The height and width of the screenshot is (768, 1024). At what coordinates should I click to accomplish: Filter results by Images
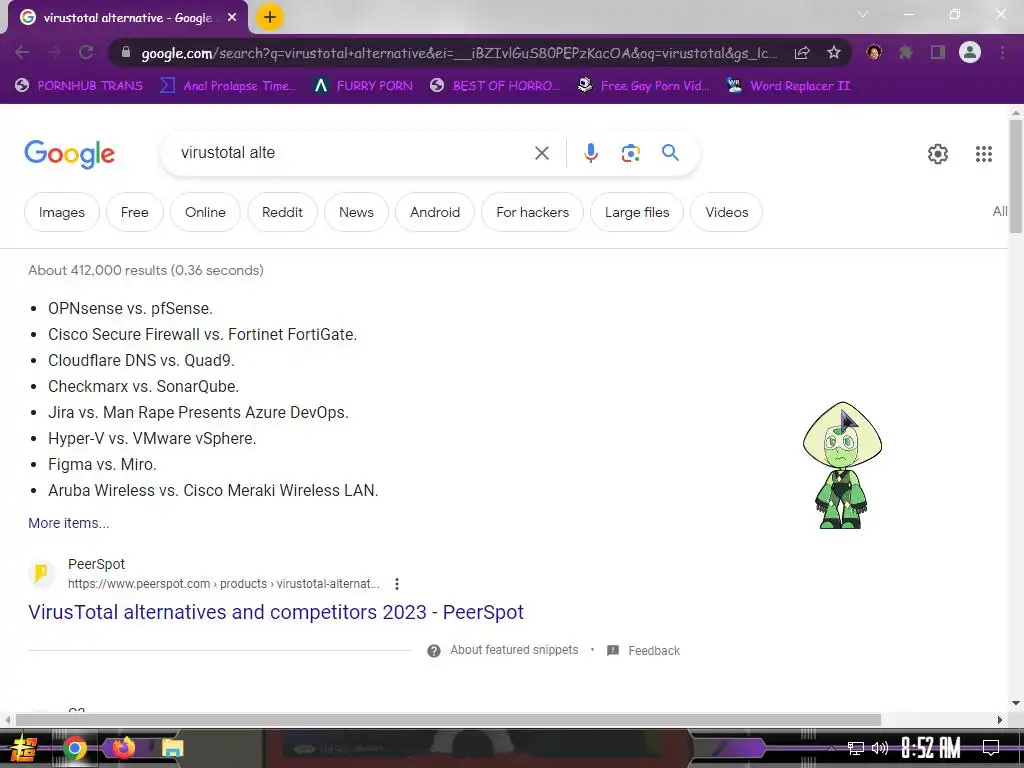pos(61,212)
